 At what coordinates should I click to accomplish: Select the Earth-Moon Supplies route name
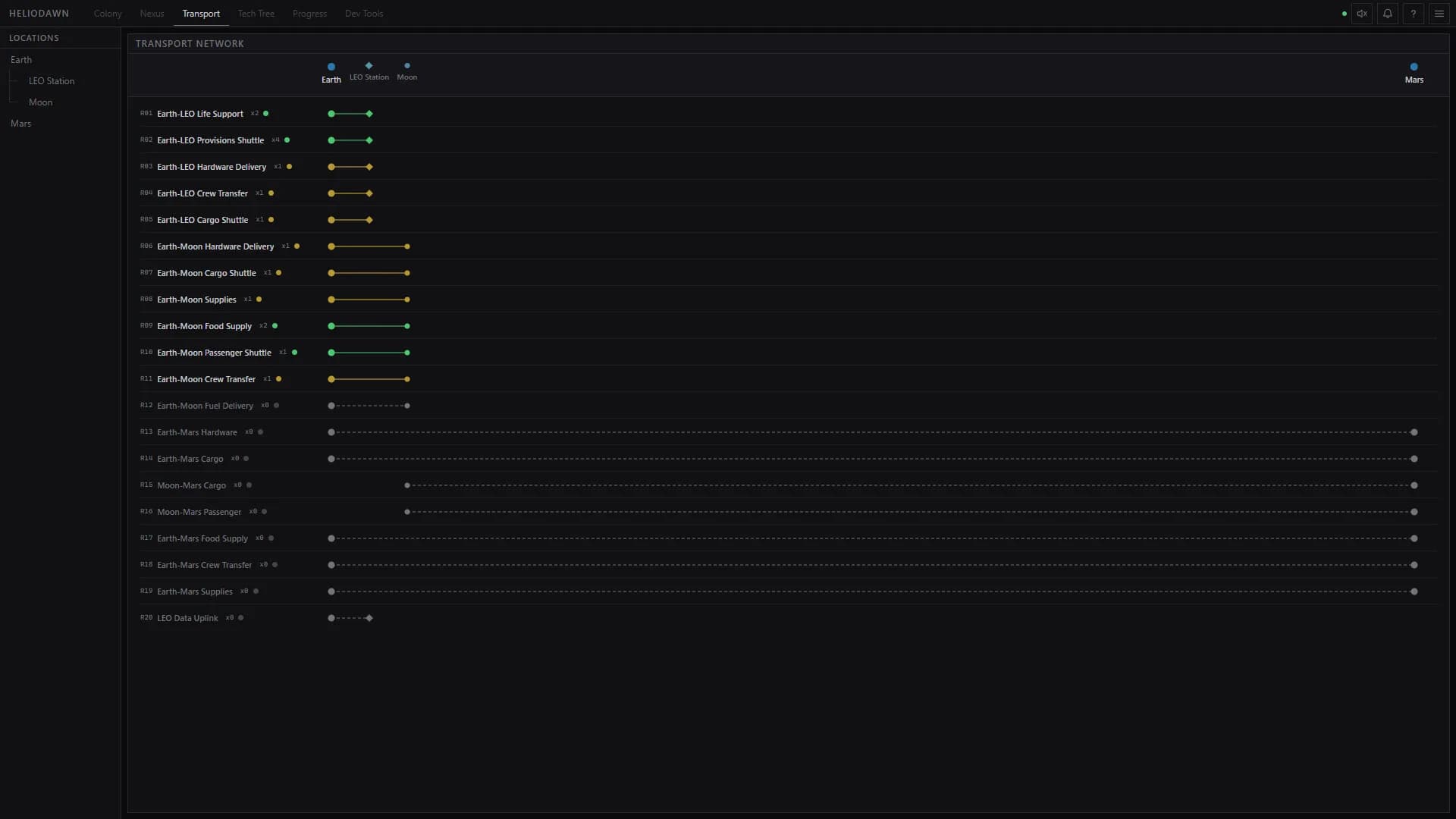point(196,300)
